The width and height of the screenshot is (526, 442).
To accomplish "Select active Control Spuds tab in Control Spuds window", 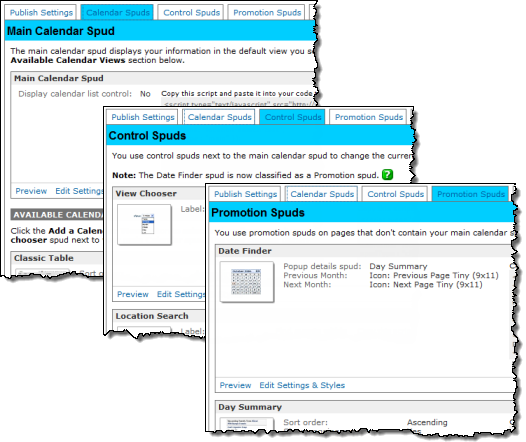I will coord(293,117).
